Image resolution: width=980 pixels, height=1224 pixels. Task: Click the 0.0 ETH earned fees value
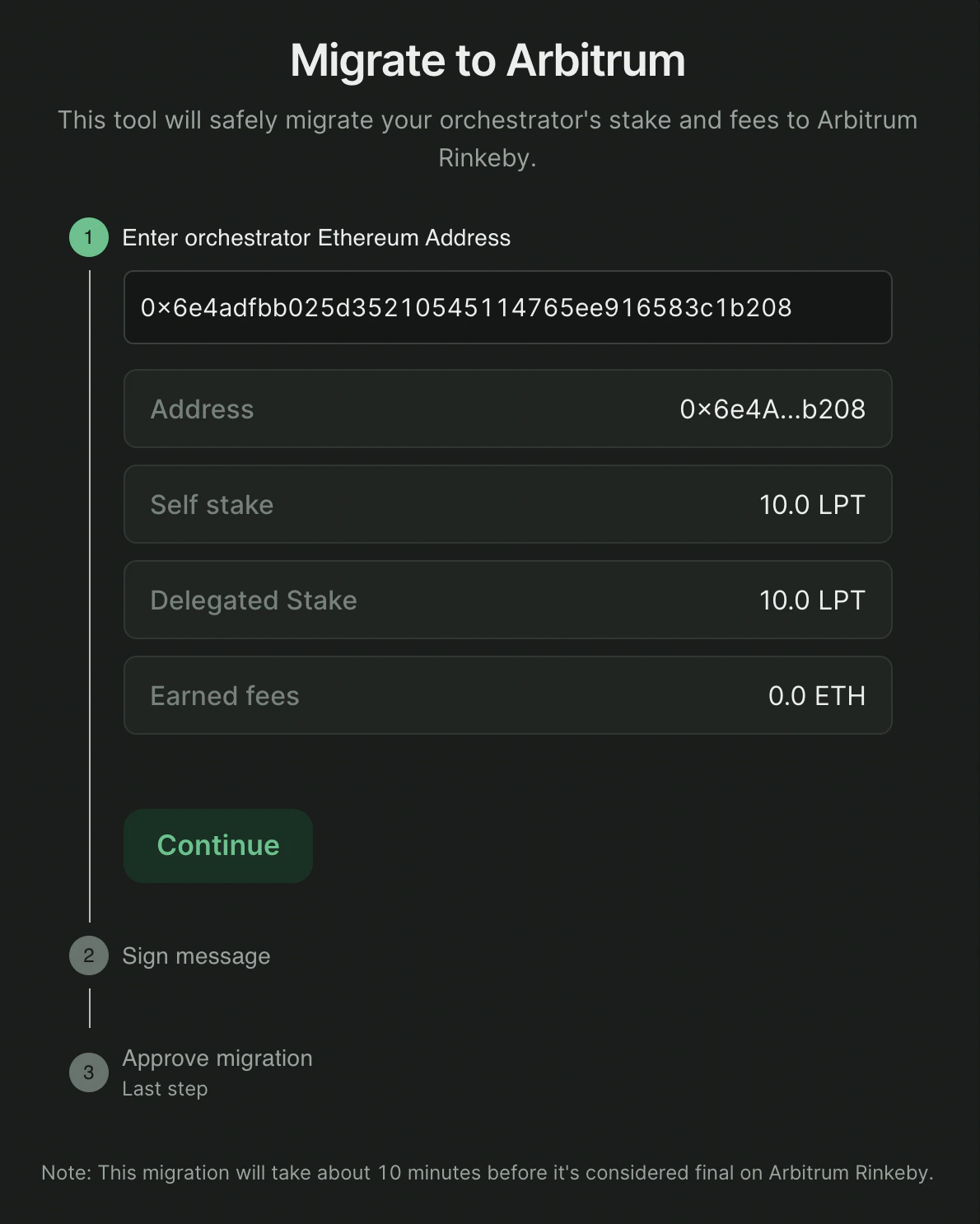click(x=816, y=696)
